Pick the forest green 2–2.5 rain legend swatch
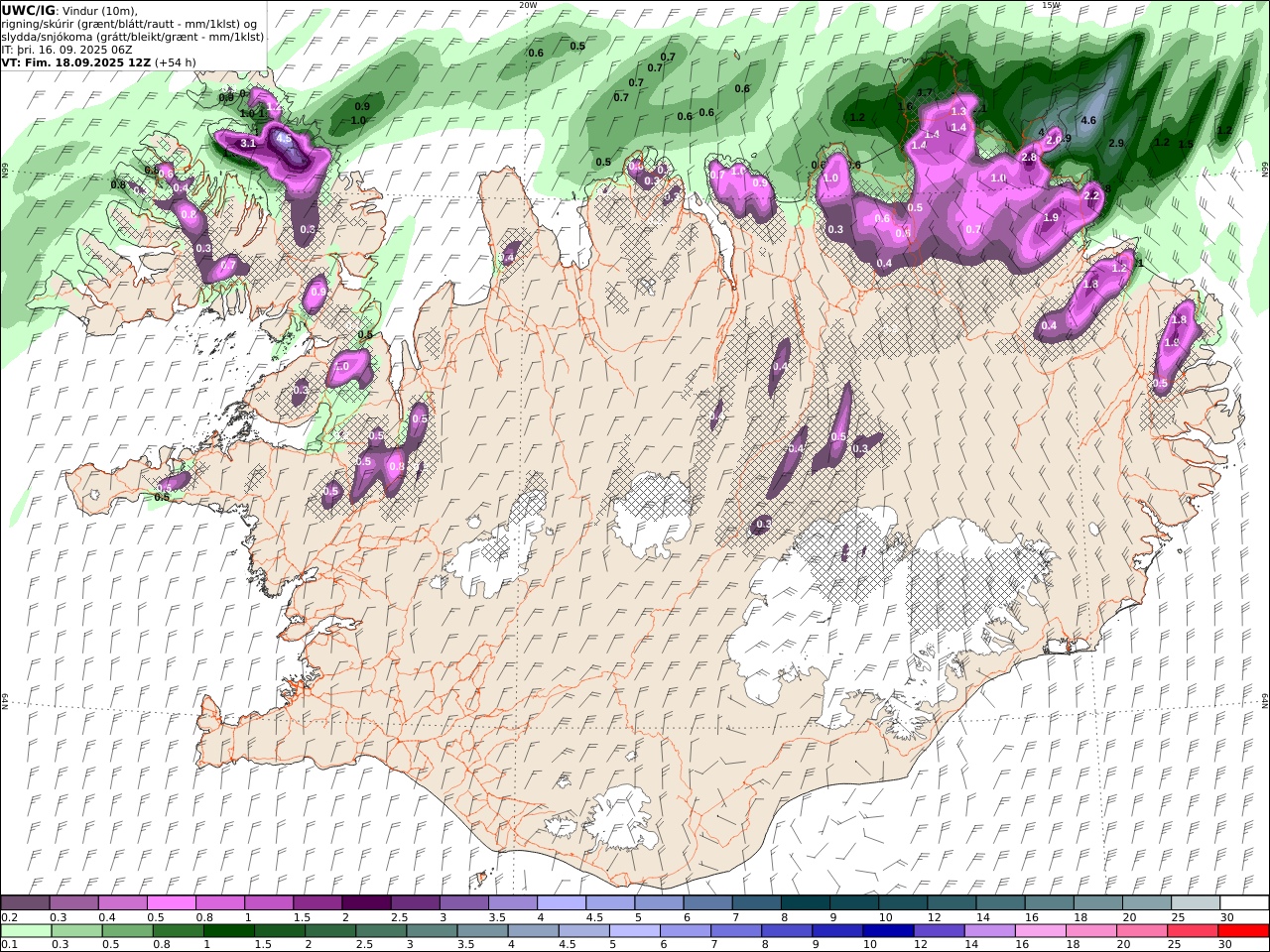1270x952 pixels. (329, 931)
